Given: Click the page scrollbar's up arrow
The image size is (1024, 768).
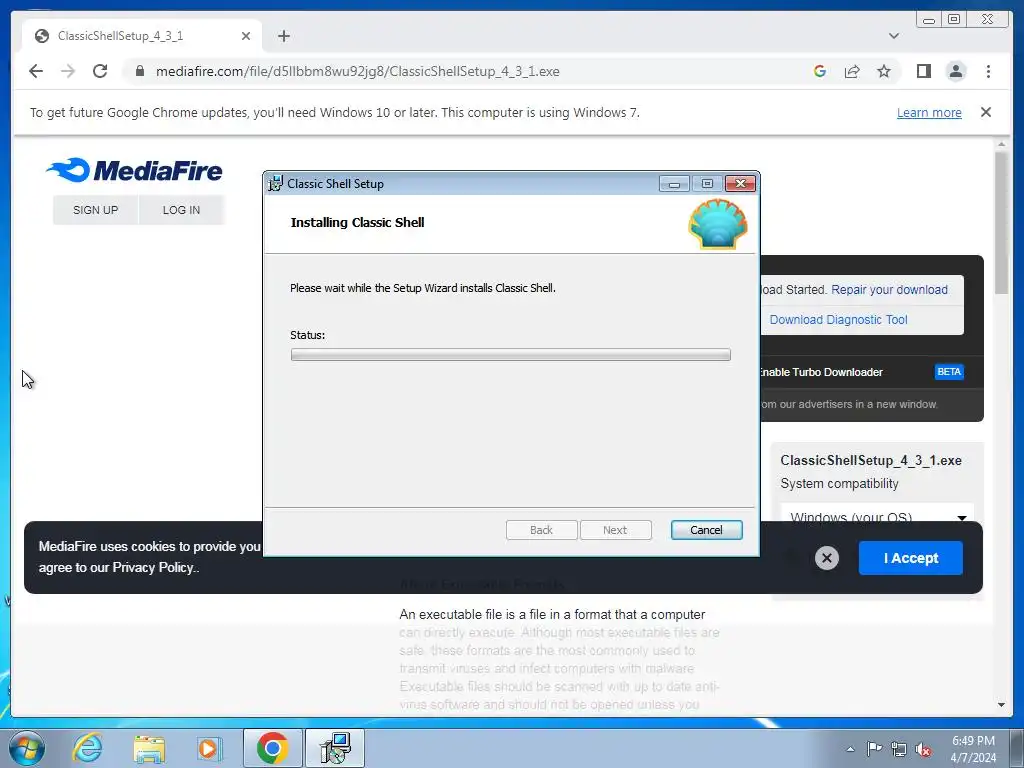Looking at the screenshot, I should (1002, 144).
